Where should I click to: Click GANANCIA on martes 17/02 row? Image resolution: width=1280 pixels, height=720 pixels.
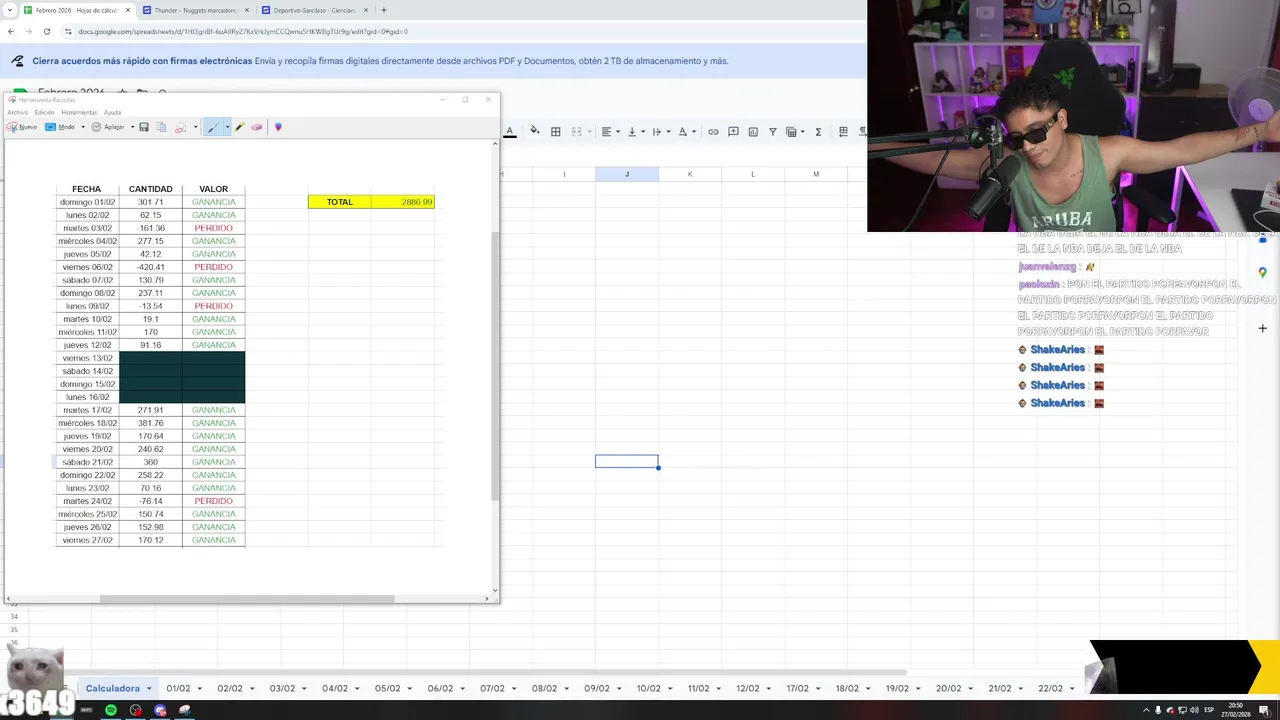pyautogui.click(x=214, y=410)
